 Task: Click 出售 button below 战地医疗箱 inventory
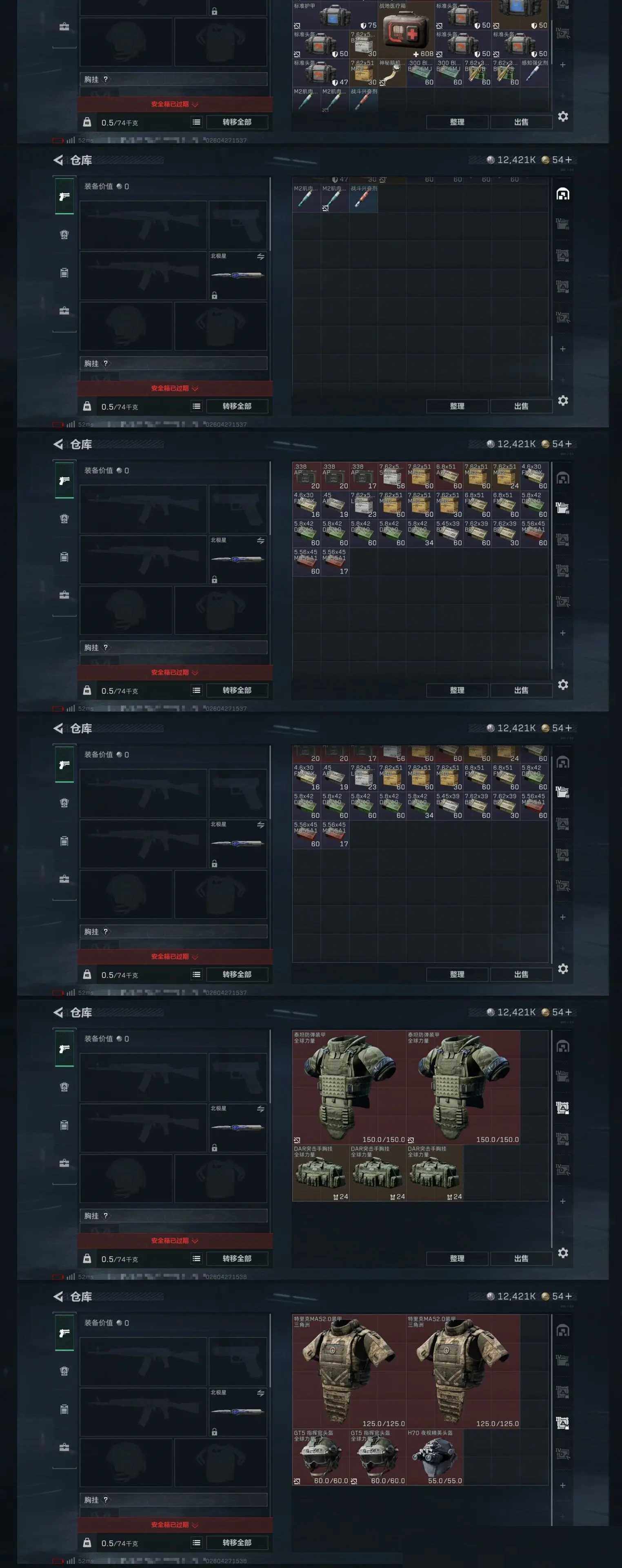click(x=521, y=122)
